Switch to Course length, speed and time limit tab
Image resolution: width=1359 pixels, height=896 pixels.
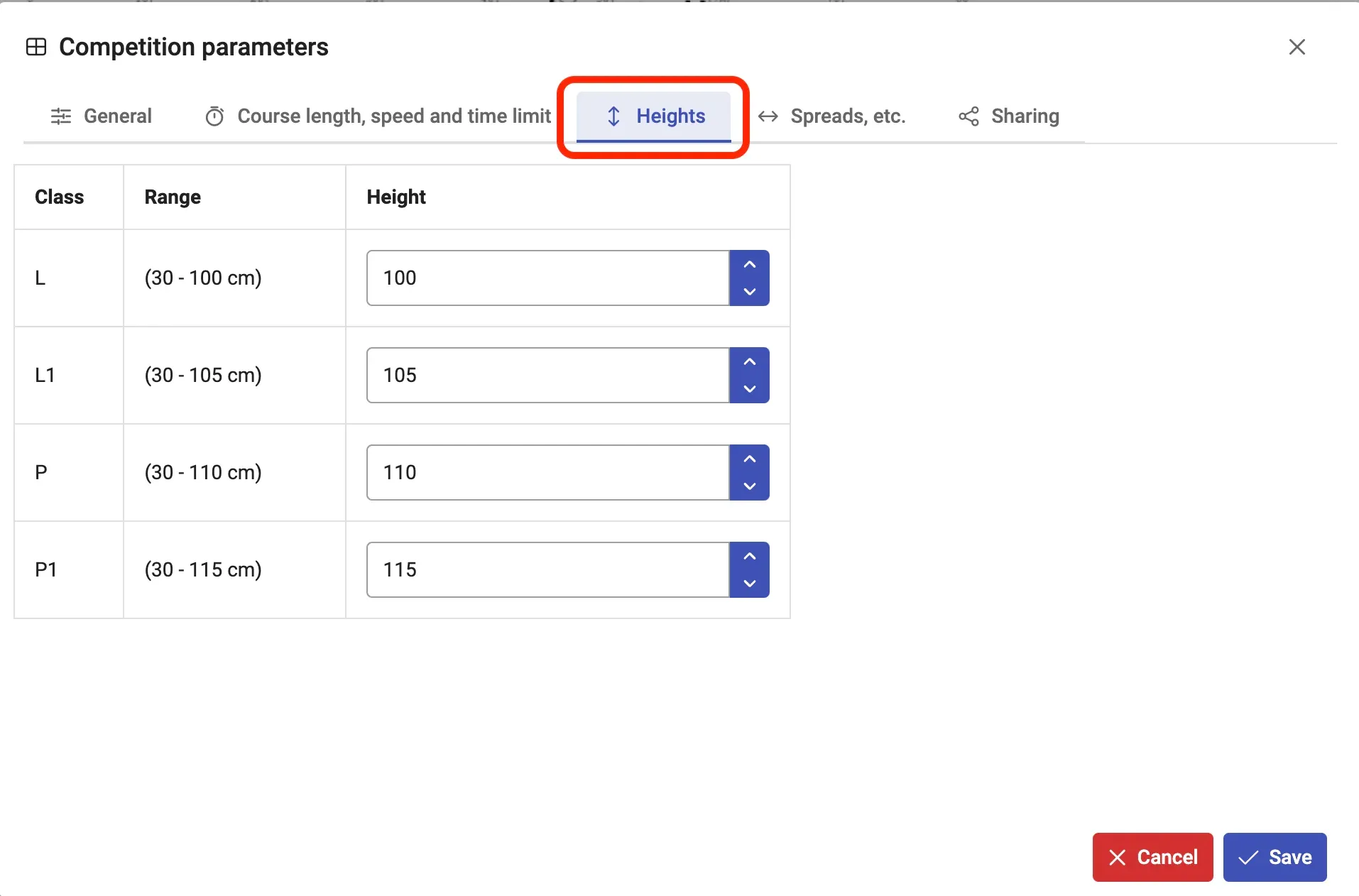coord(378,116)
